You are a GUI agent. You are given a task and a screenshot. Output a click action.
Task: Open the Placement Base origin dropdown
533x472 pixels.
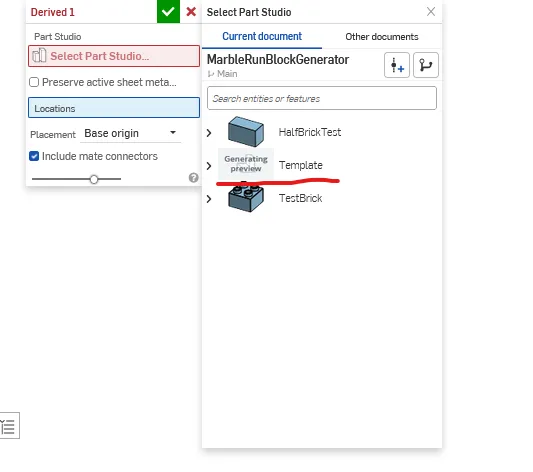(x=131, y=133)
